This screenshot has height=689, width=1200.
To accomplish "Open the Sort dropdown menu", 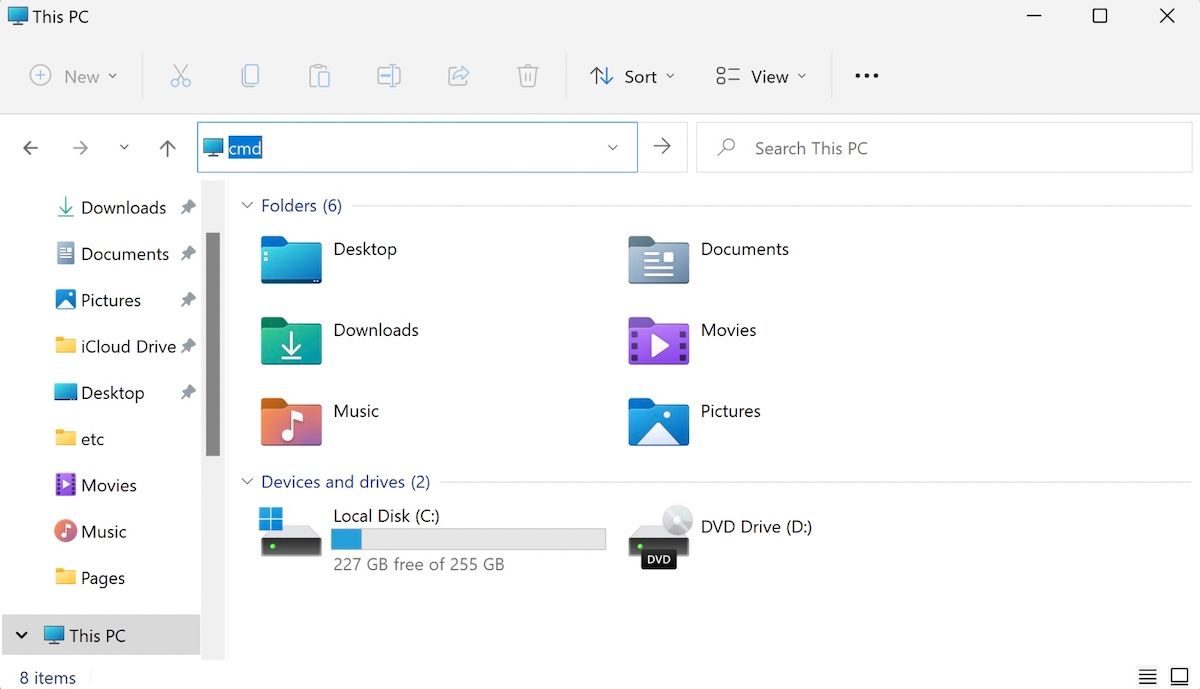I will pos(632,75).
